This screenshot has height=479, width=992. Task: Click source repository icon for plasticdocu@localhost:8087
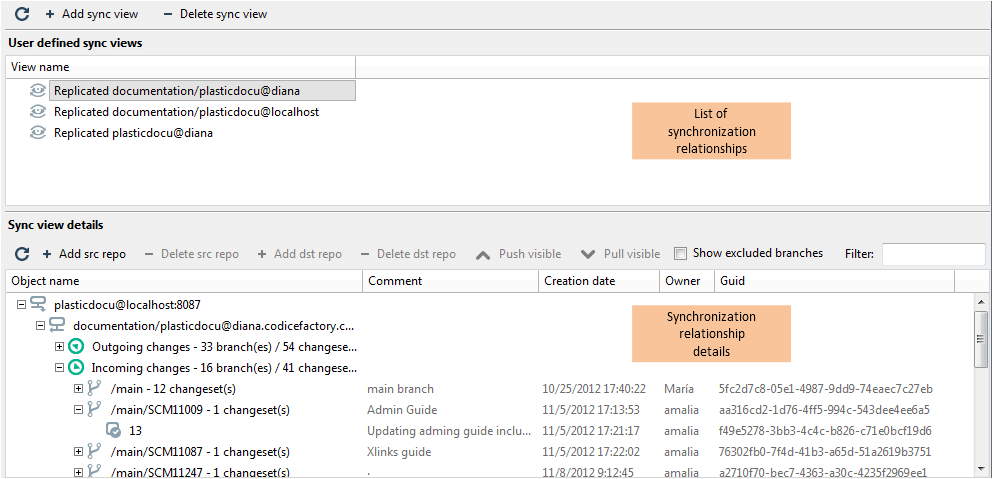pyautogui.click(x=39, y=305)
